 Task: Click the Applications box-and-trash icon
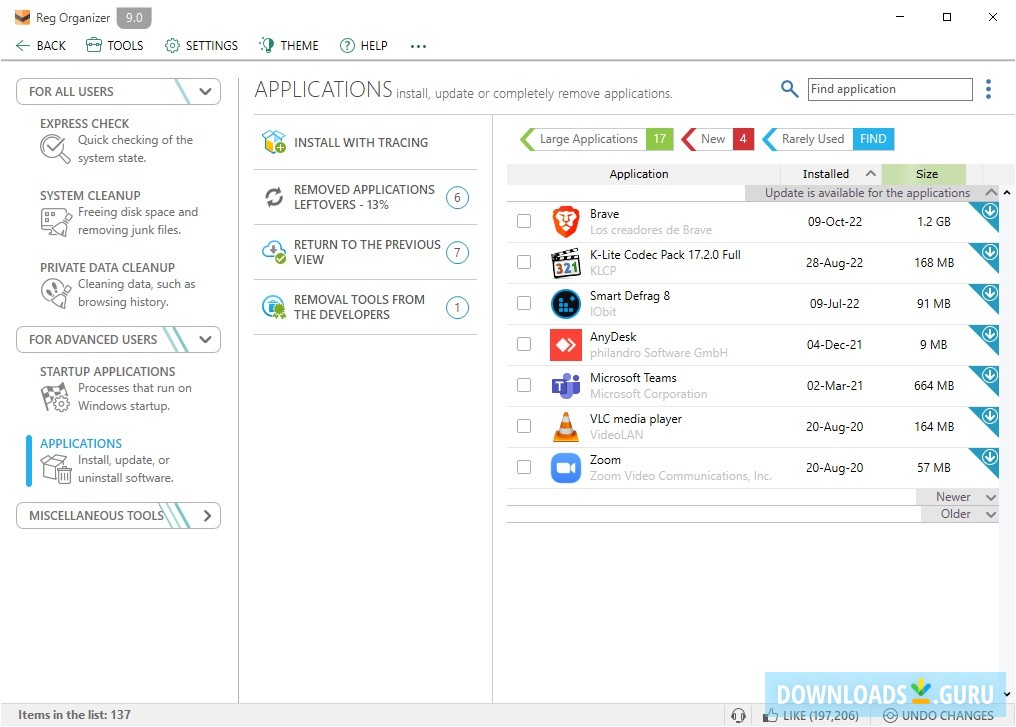[x=56, y=468]
